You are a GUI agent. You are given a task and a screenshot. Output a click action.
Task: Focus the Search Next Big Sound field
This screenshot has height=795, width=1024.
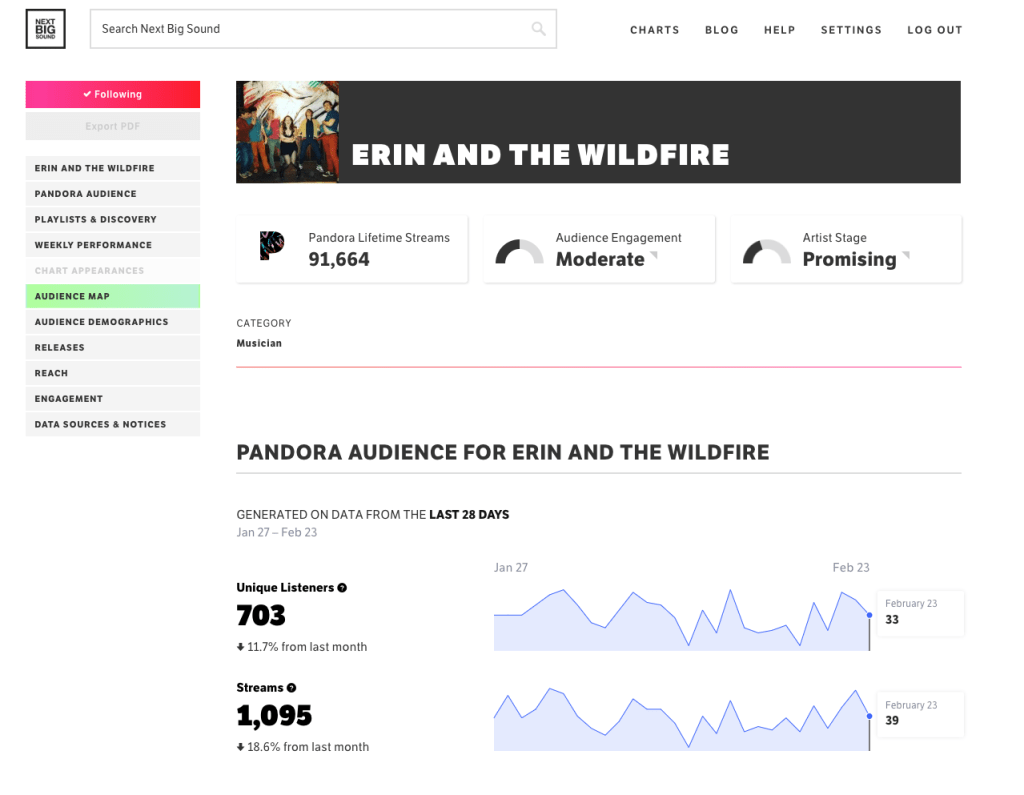(x=310, y=29)
